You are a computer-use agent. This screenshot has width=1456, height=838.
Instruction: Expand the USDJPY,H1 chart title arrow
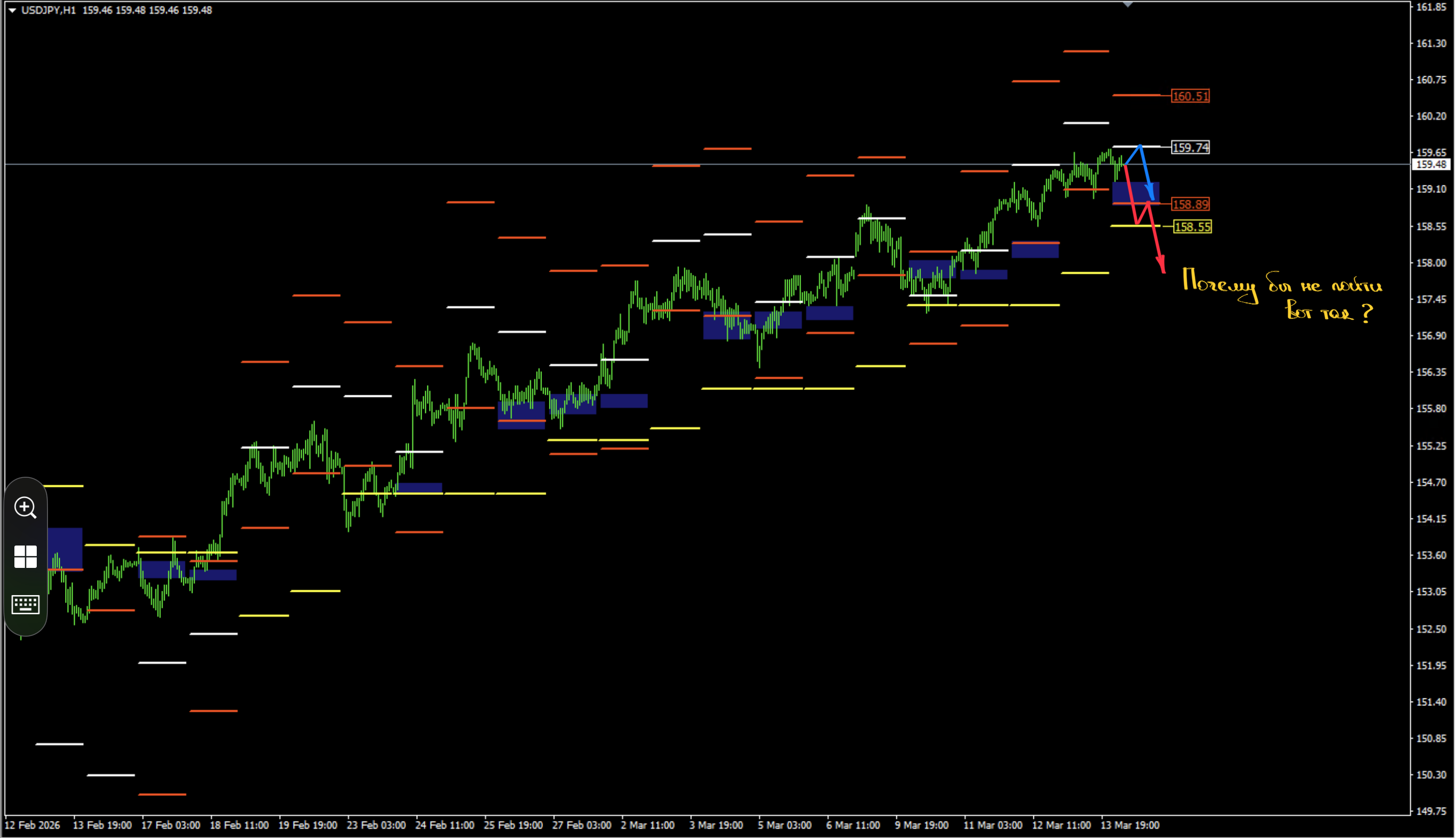[12, 10]
